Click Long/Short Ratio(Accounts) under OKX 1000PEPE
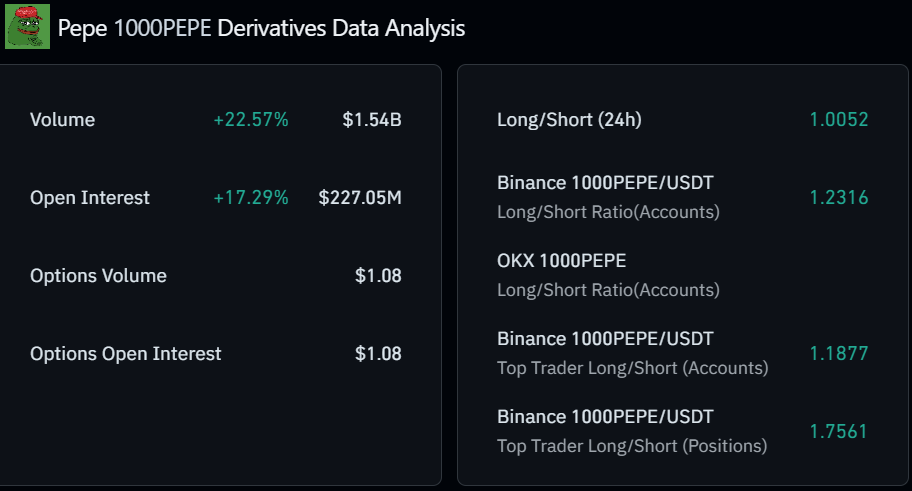The image size is (912, 491). [608, 290]
